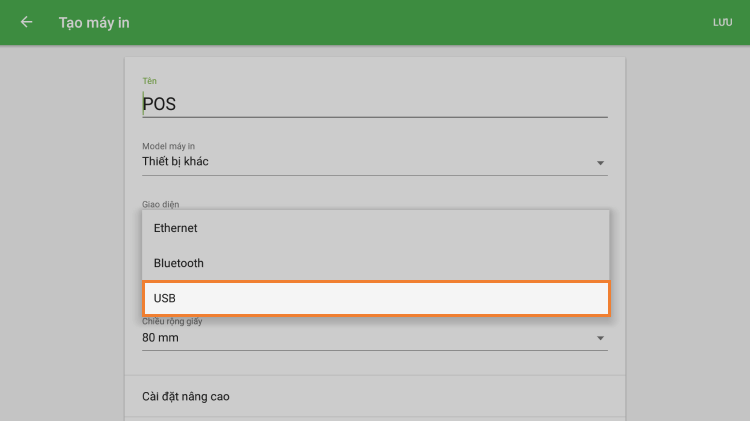Click the Tên field label
Screen dimensions: 750x421
(x=150, y=80)
